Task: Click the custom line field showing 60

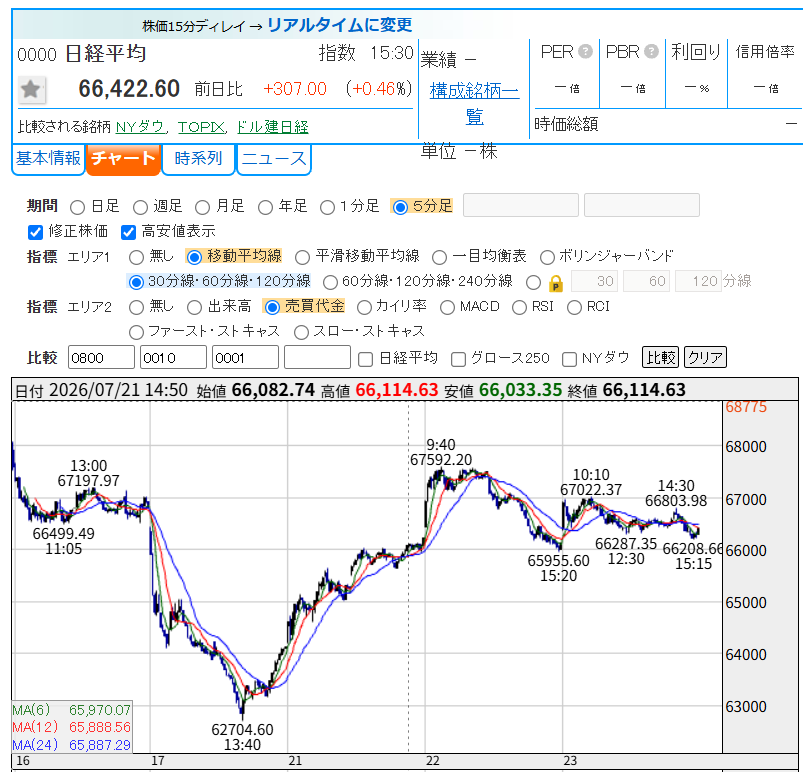Action: (646, 281)
